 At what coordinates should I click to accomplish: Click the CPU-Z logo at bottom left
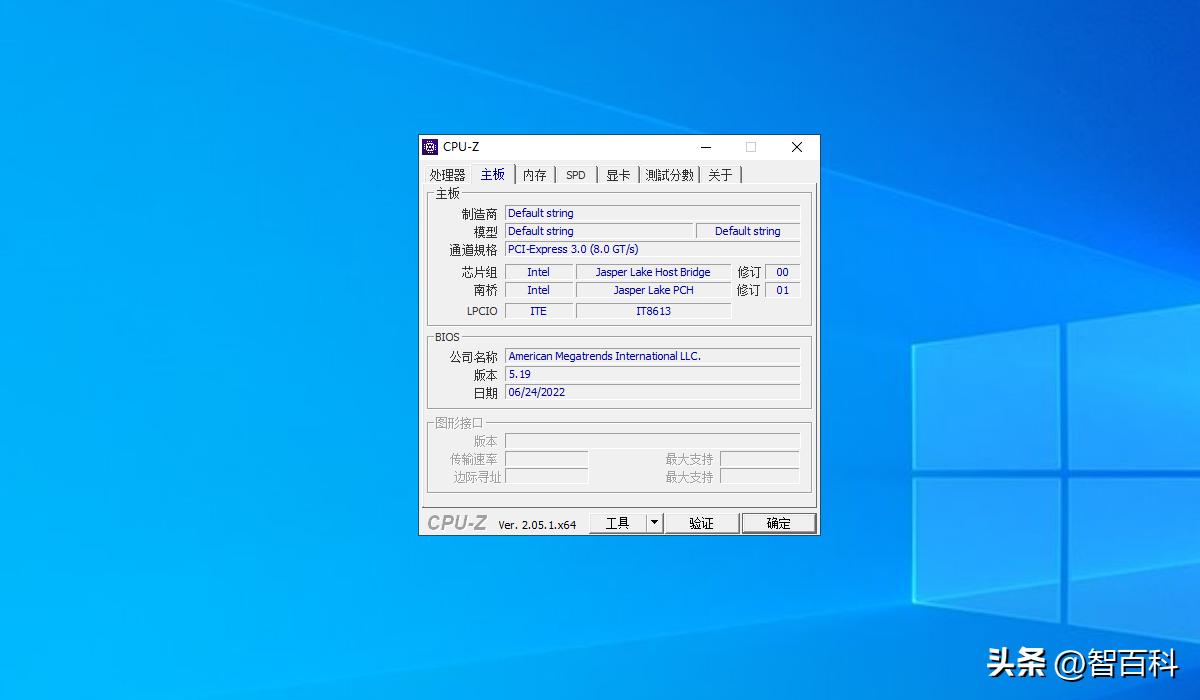(x=456, y=521)
